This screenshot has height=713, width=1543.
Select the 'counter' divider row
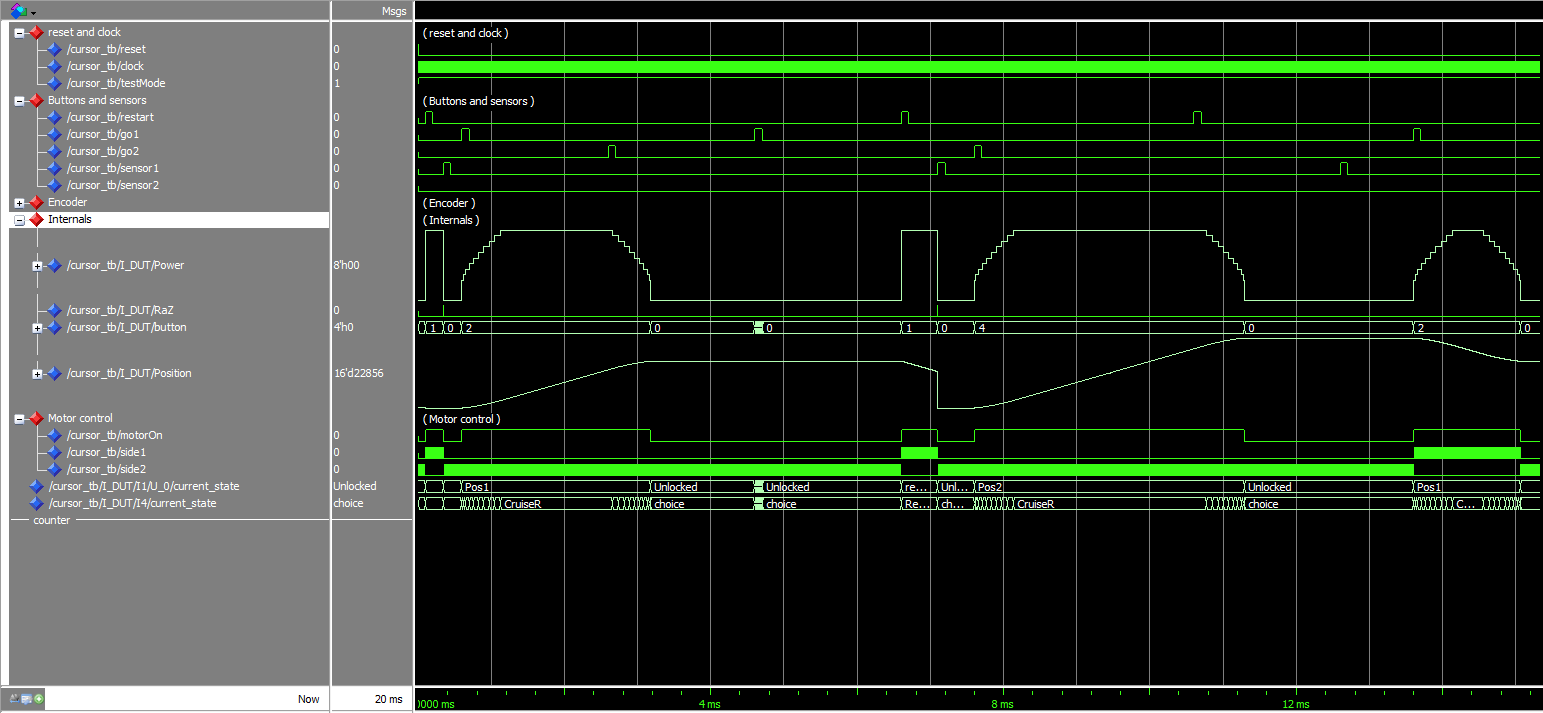click(52, 521)
